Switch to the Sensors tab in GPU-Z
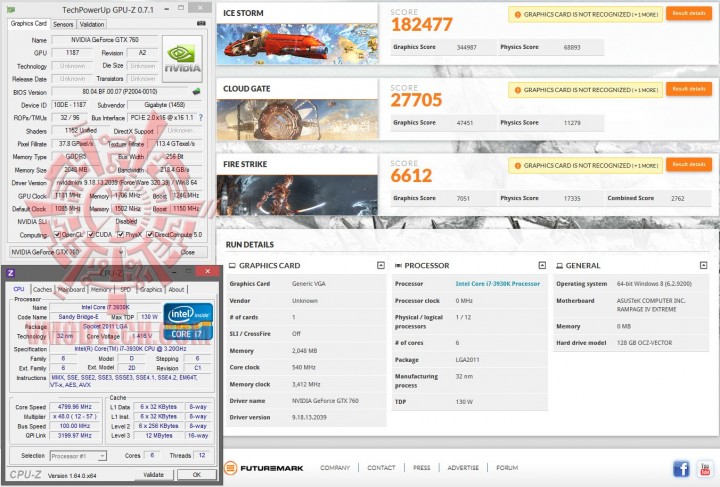 tap(63, 24)
